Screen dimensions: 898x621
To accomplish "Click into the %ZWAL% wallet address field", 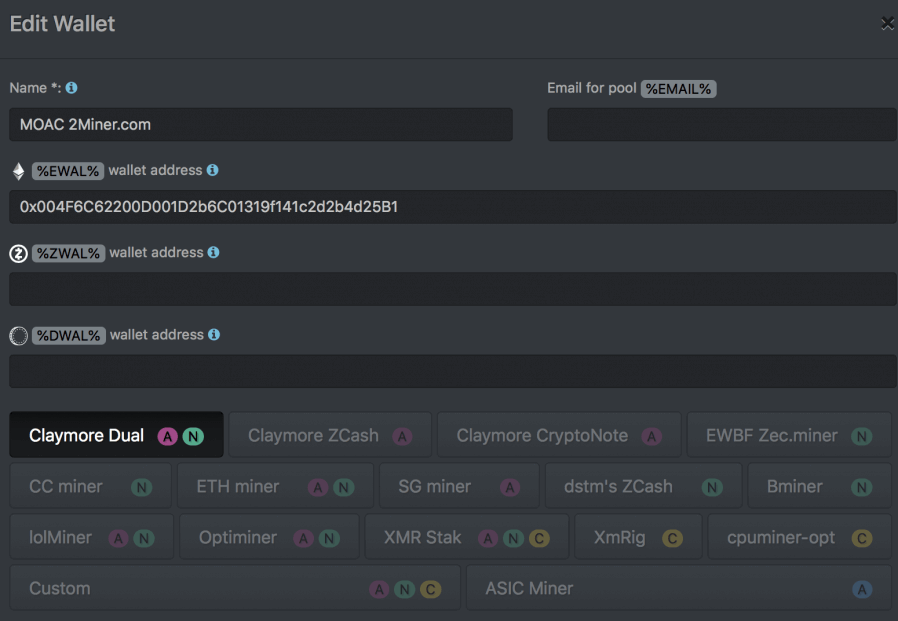I will coord(452,289).
